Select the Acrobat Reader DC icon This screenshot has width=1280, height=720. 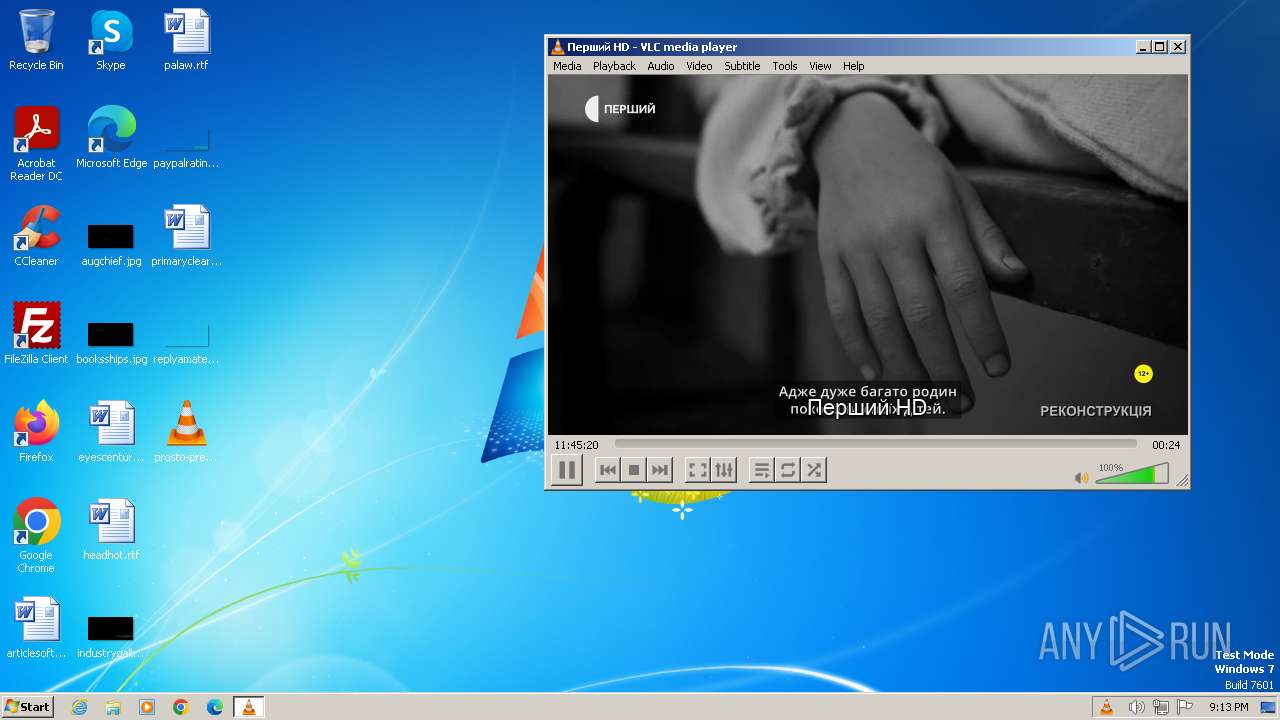coord(36,144)
